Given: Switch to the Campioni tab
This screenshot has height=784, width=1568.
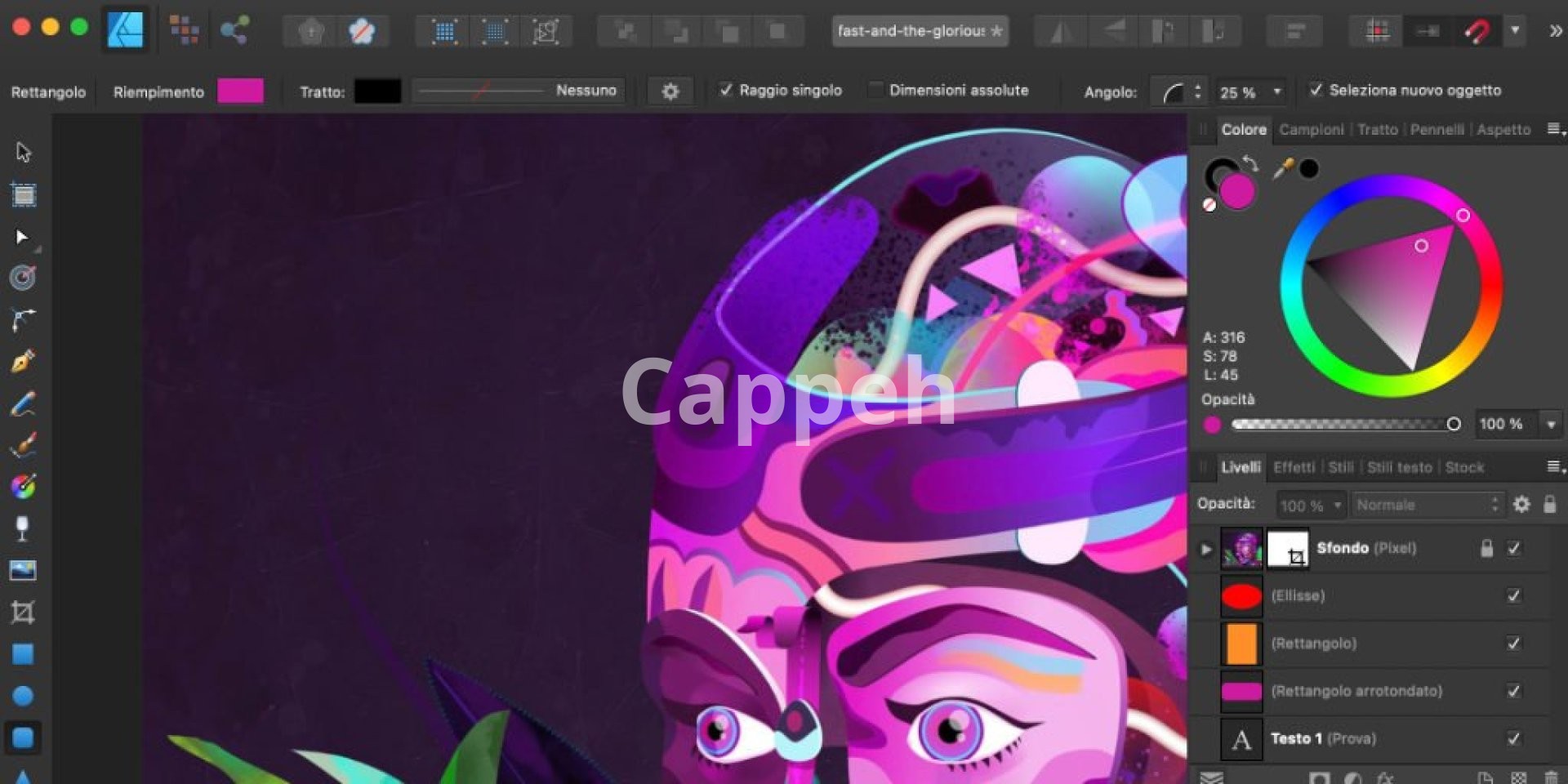Looking at the screenshot, I should (1311, 130).
